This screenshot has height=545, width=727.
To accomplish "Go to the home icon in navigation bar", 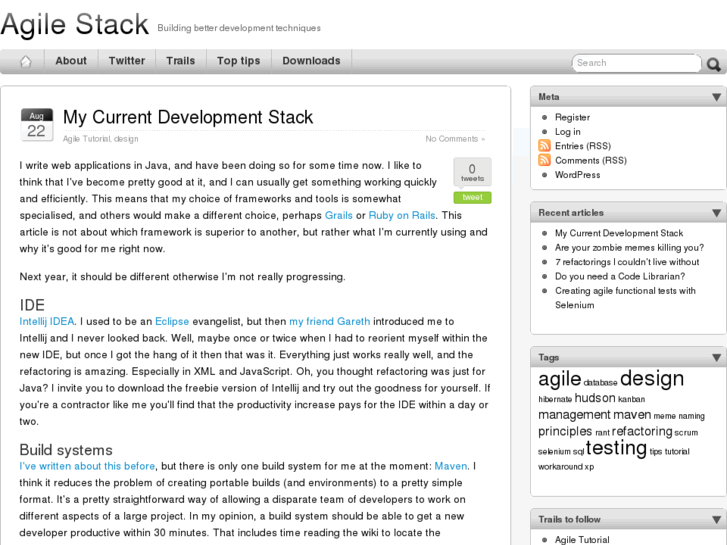I will pyautogui.click(x=26, y=61).
